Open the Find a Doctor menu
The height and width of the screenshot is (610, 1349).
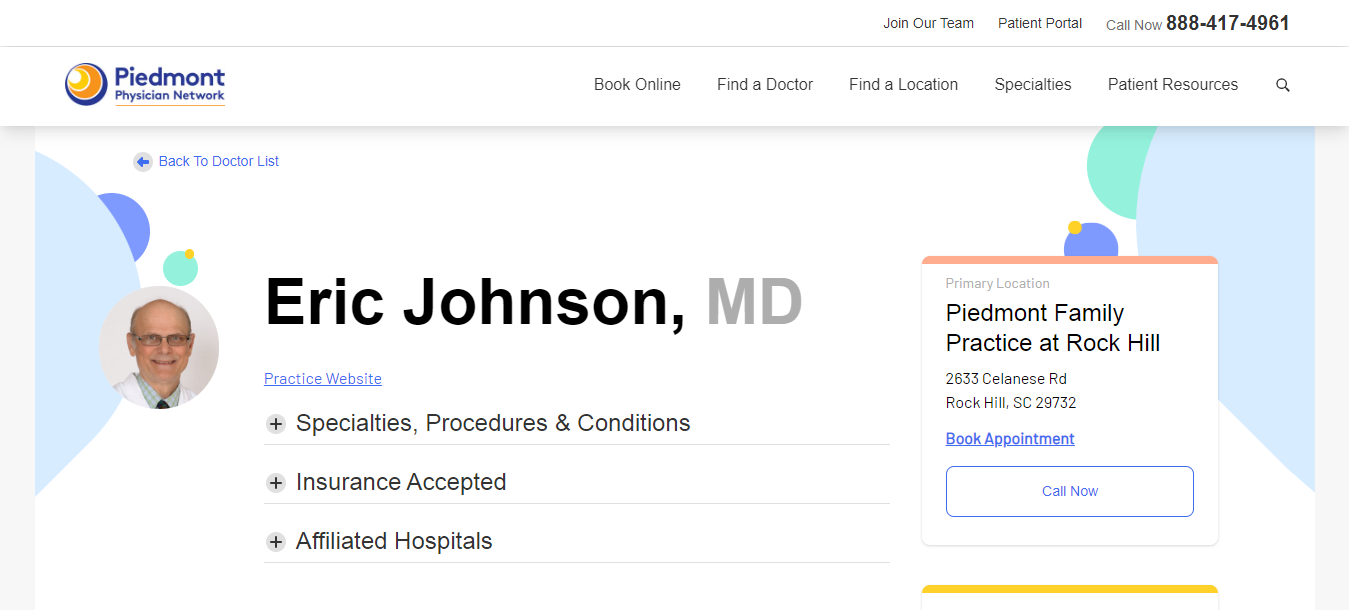pos(765,85)
